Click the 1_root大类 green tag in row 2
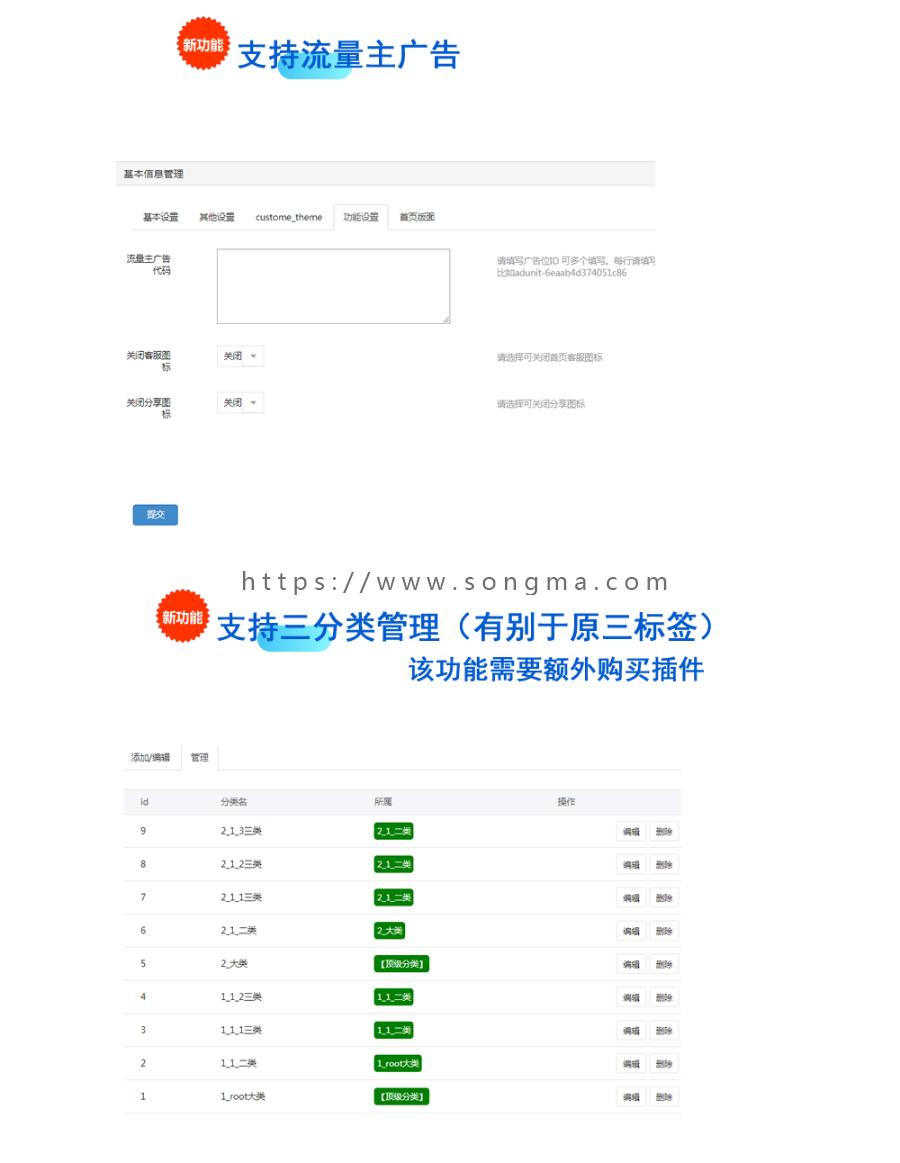 pos(398,1064)
